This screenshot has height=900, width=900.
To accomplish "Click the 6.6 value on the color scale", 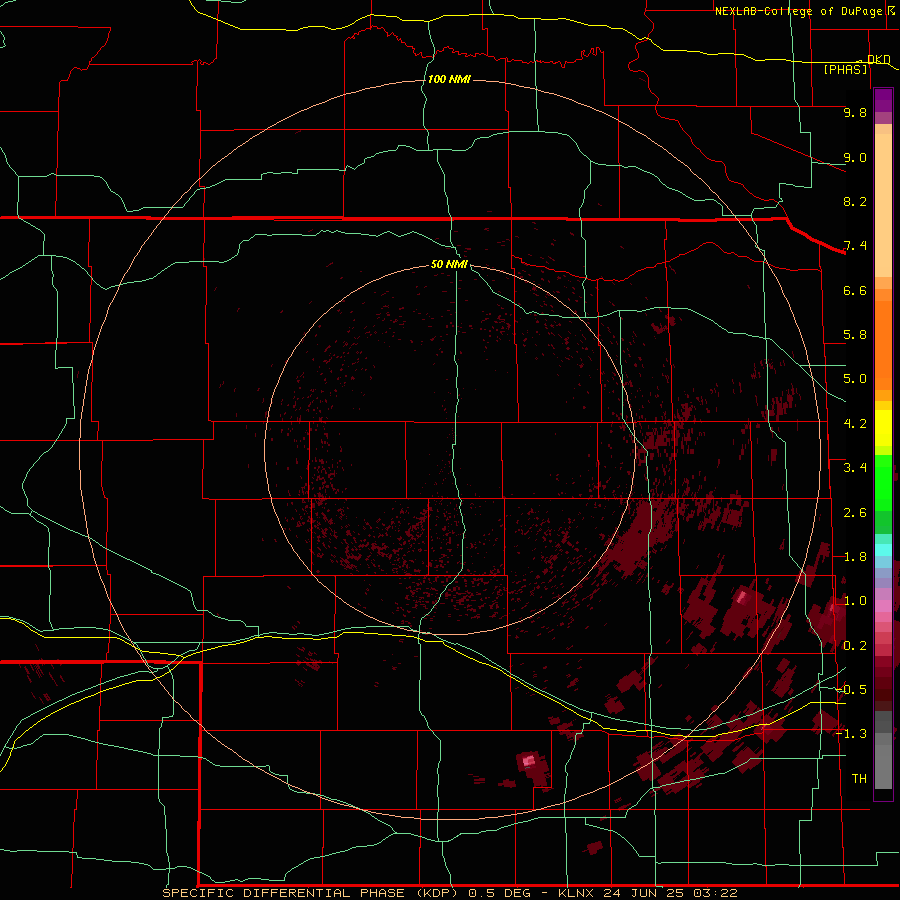I will (855, 290).
